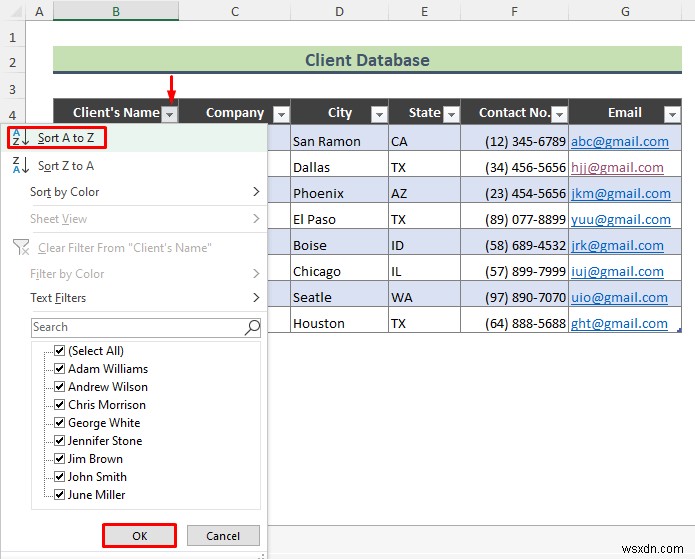
Task: Select the Seatle city cell
Action: [340, 294]
